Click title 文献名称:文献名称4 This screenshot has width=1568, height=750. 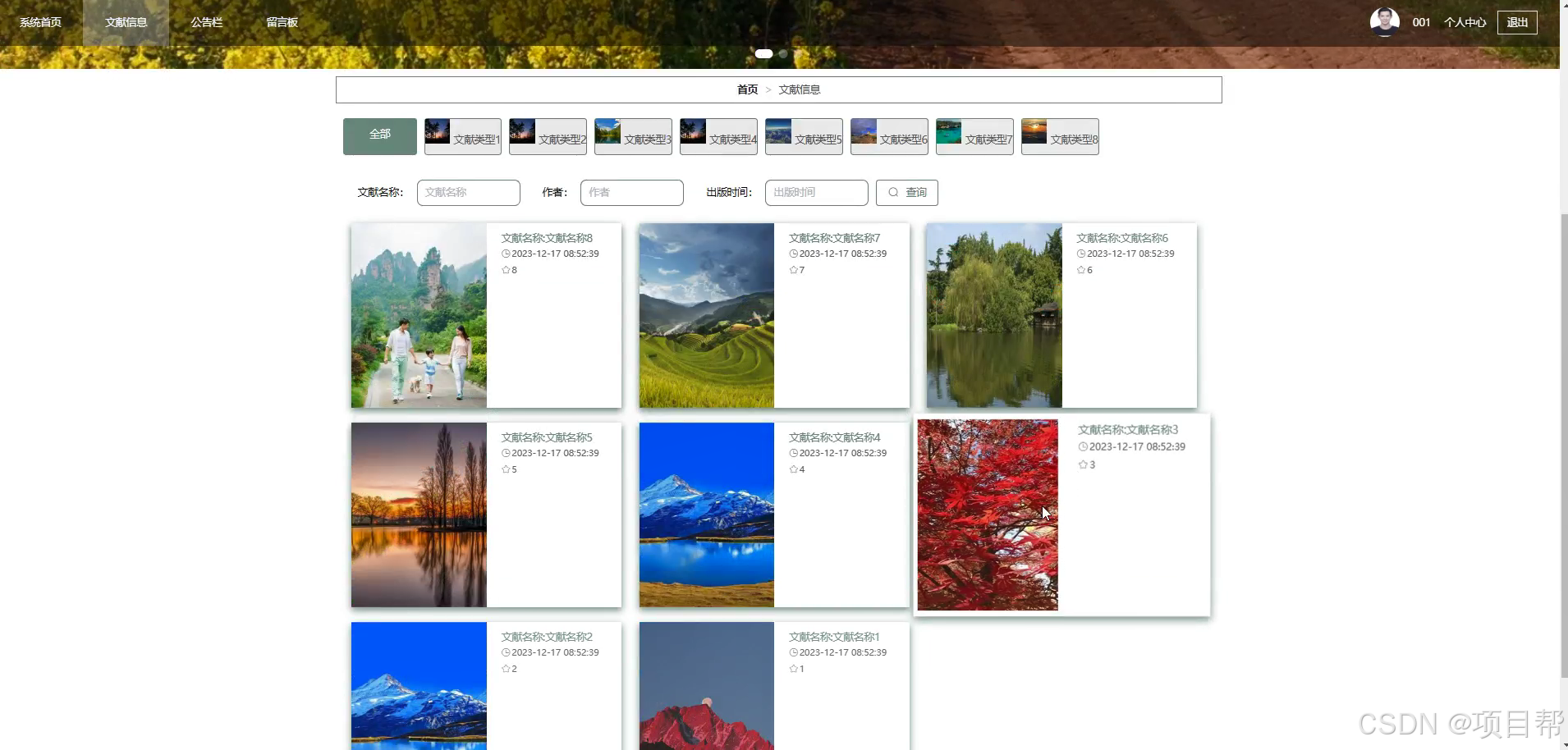pos(835,437)
